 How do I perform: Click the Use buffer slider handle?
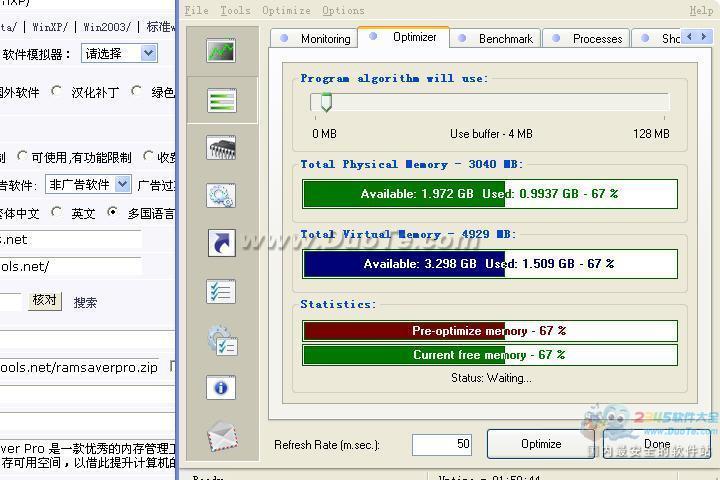(x=325, y=102)
